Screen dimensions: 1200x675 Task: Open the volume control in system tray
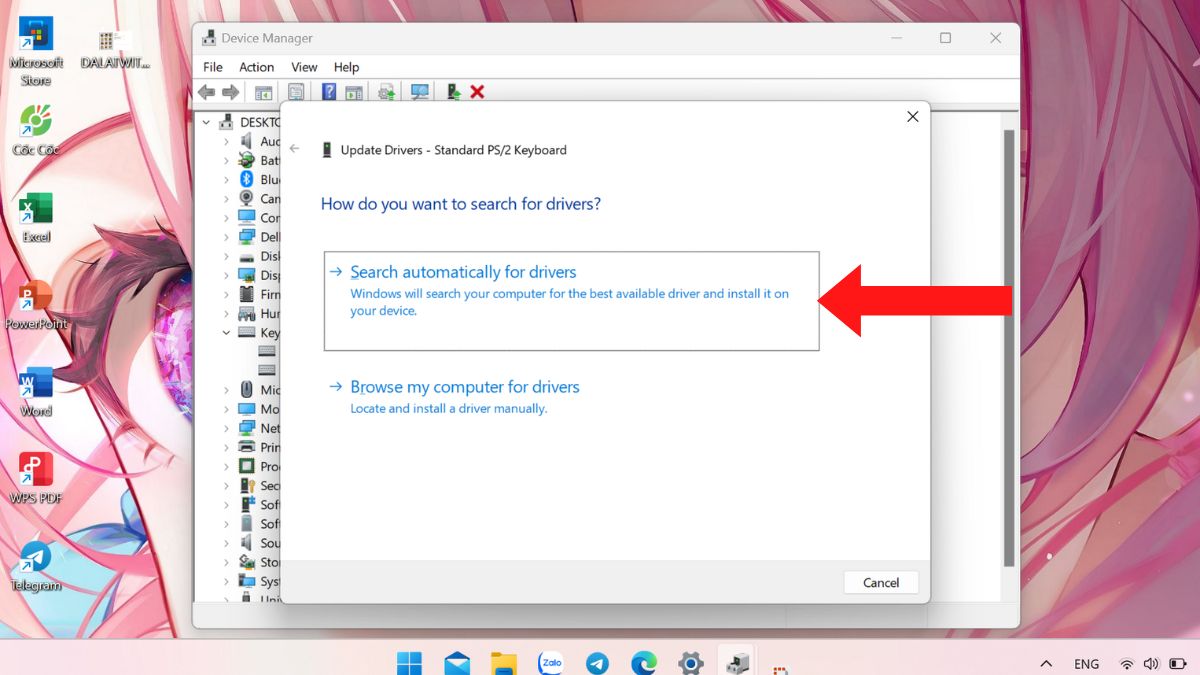[1150, 663]
